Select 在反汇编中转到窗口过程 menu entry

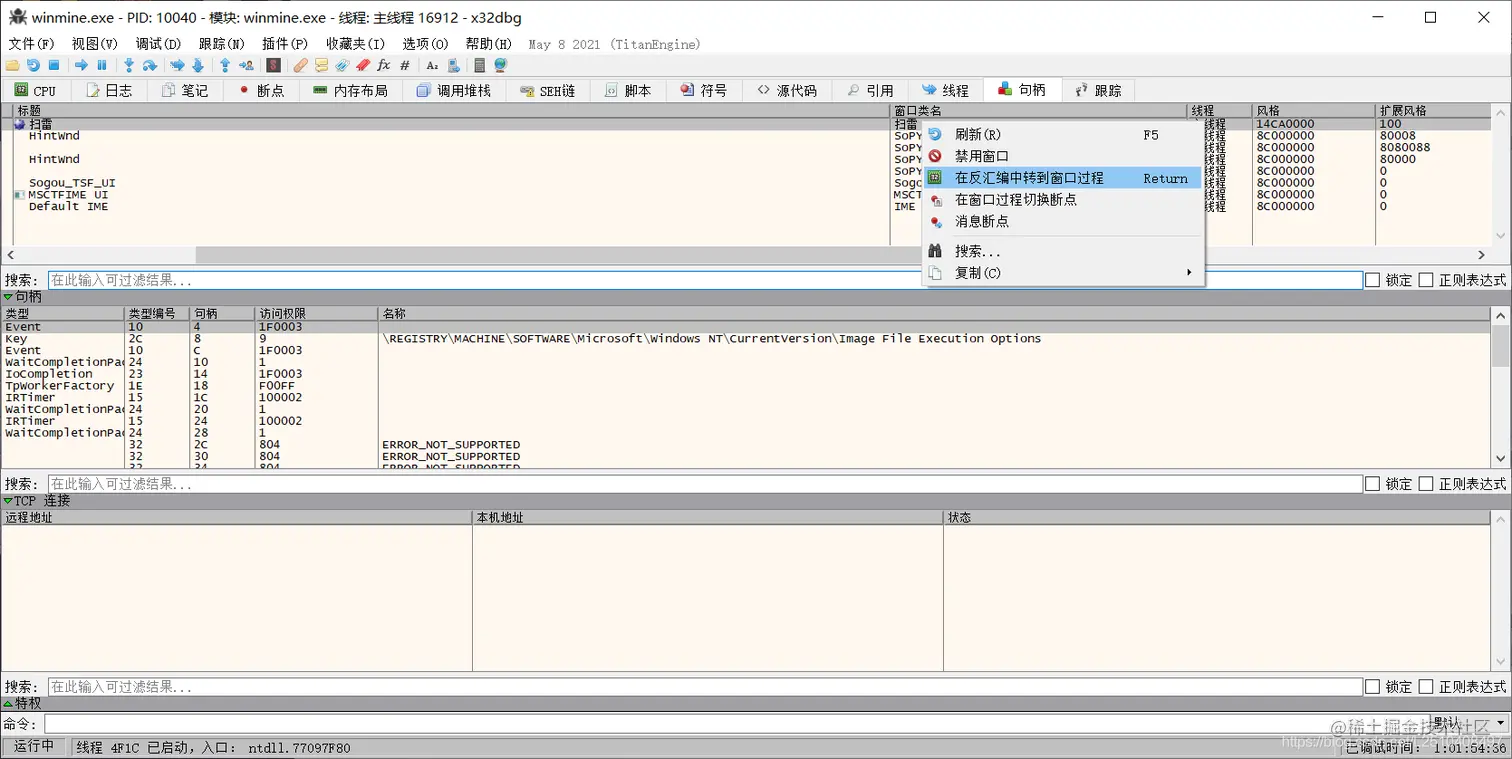click(1063, 178)
